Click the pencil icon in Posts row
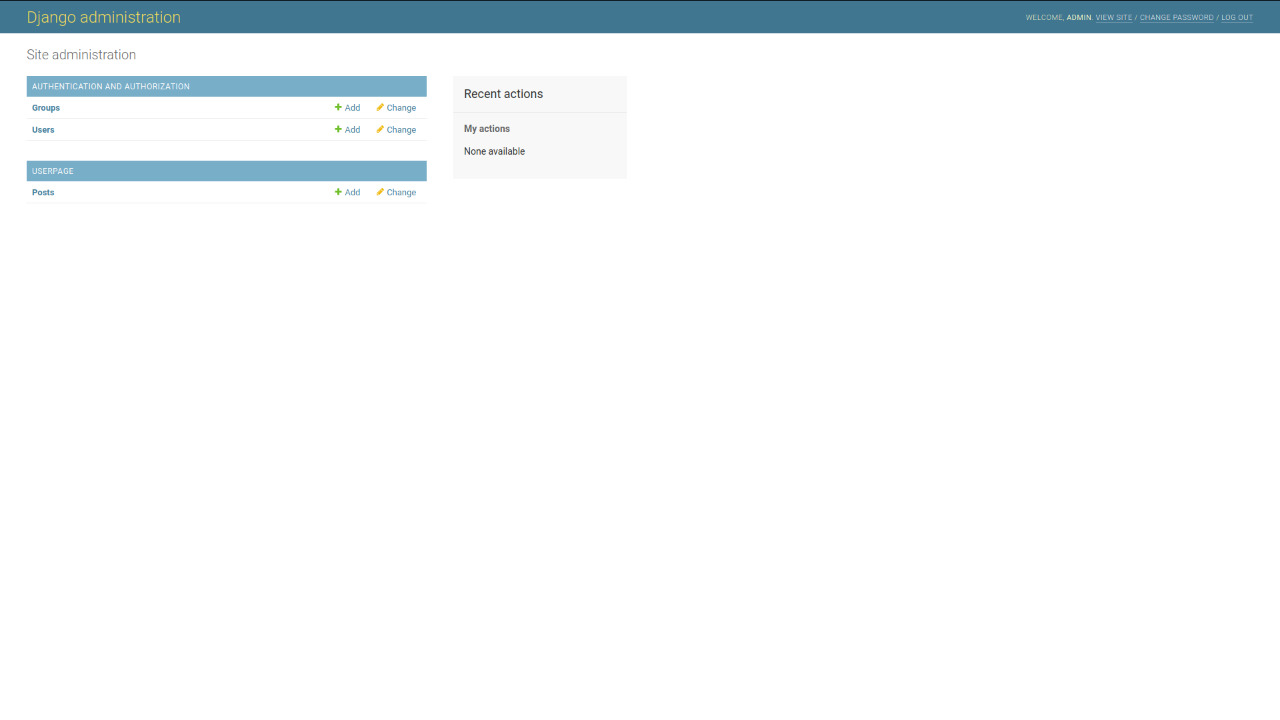 380,192
